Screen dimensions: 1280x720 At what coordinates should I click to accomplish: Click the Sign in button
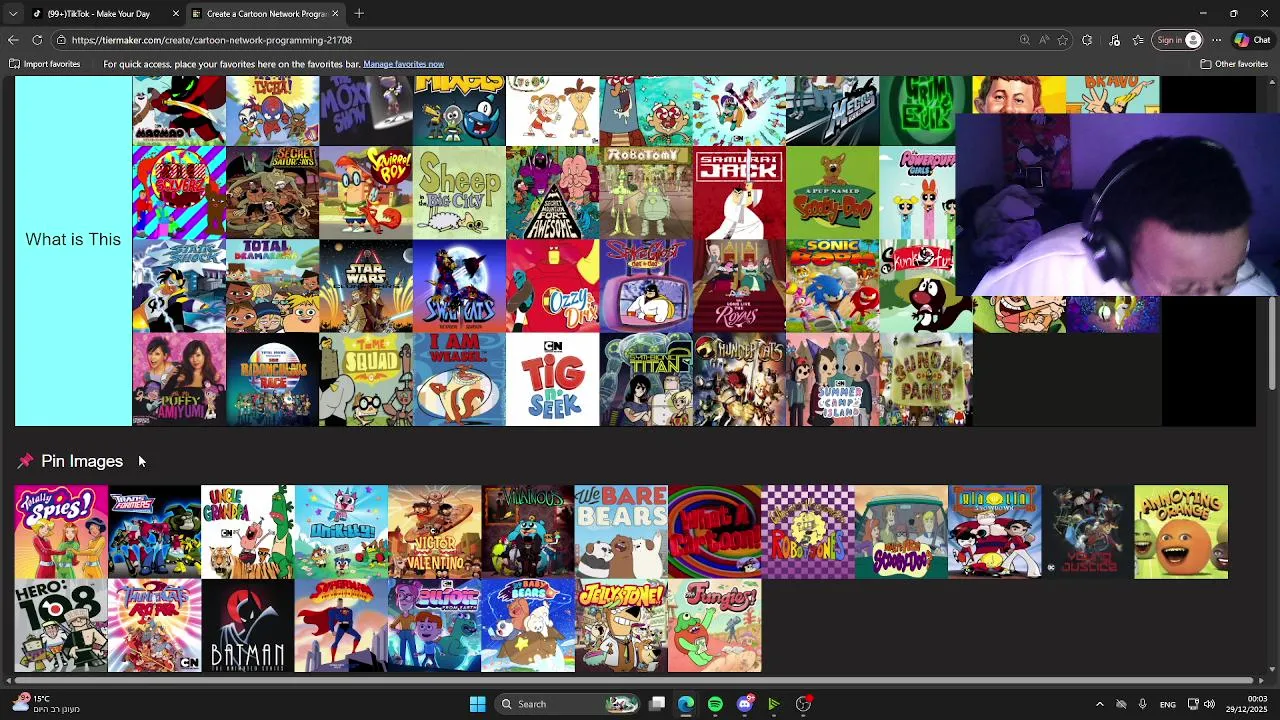point(1177,40)
